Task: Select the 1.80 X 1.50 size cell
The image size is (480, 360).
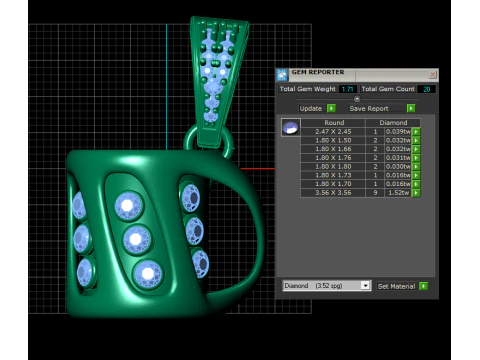Action: [333, 140]
